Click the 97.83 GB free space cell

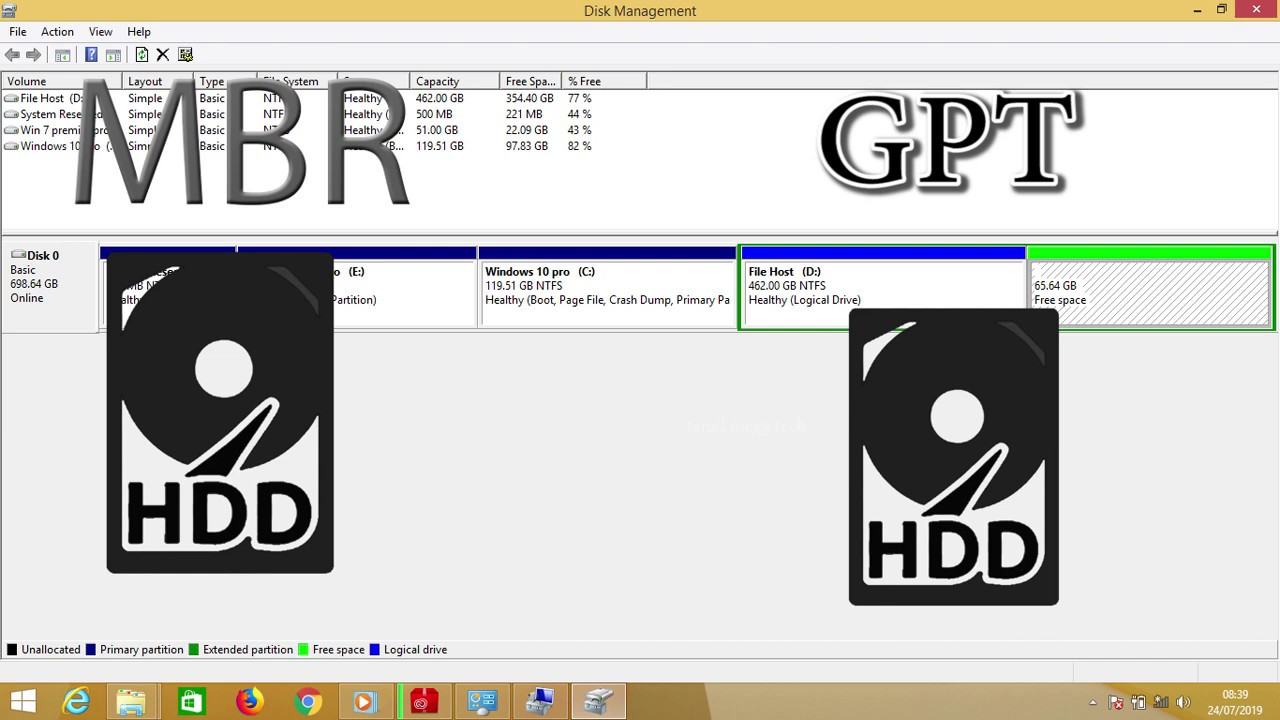coord(526,147)
